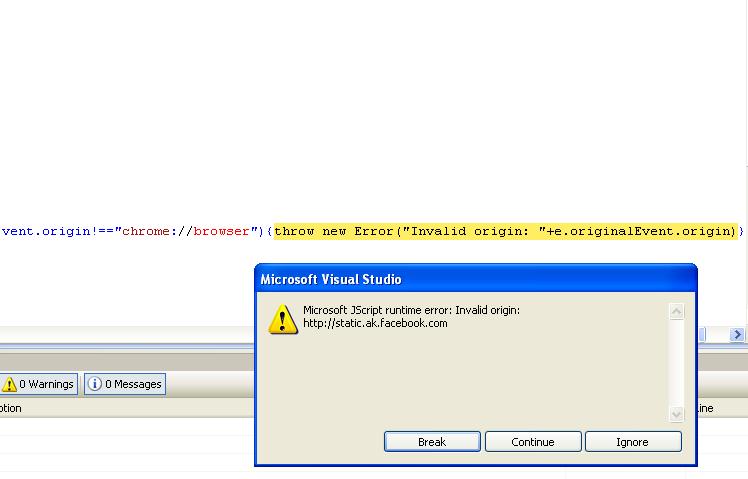Click the Ignore button in dialog
Image resolution: width=748 pixels, height=479 pixels.
[x=633, y=442]
